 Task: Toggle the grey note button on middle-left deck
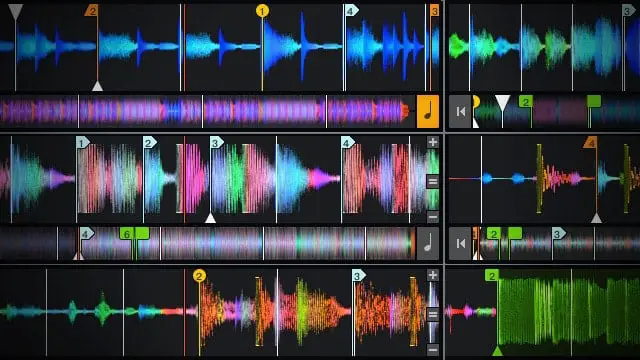tap(427, 244)
